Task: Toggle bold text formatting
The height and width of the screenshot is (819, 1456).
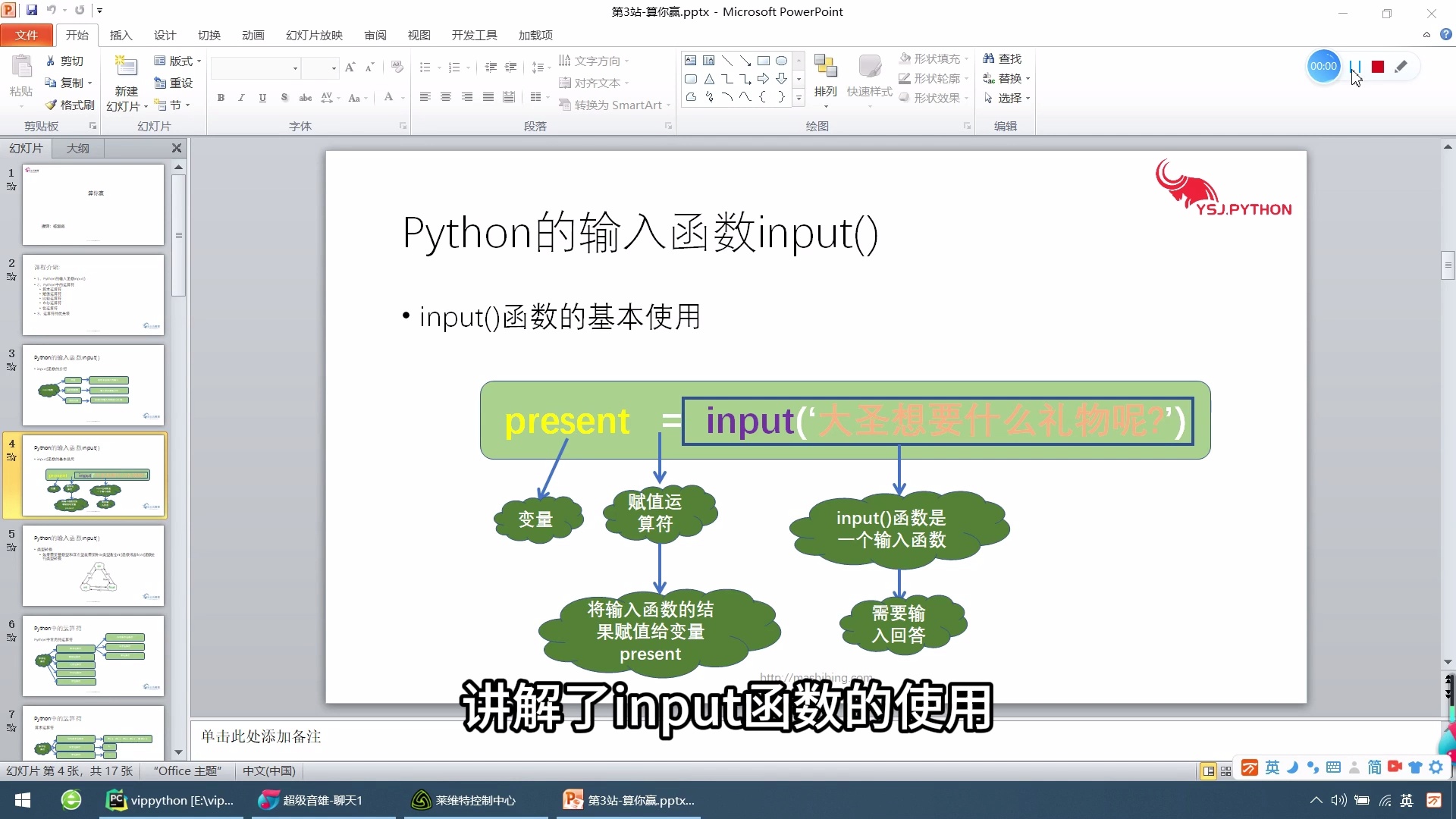Action: pyautogui.click(x=221, y=97)
